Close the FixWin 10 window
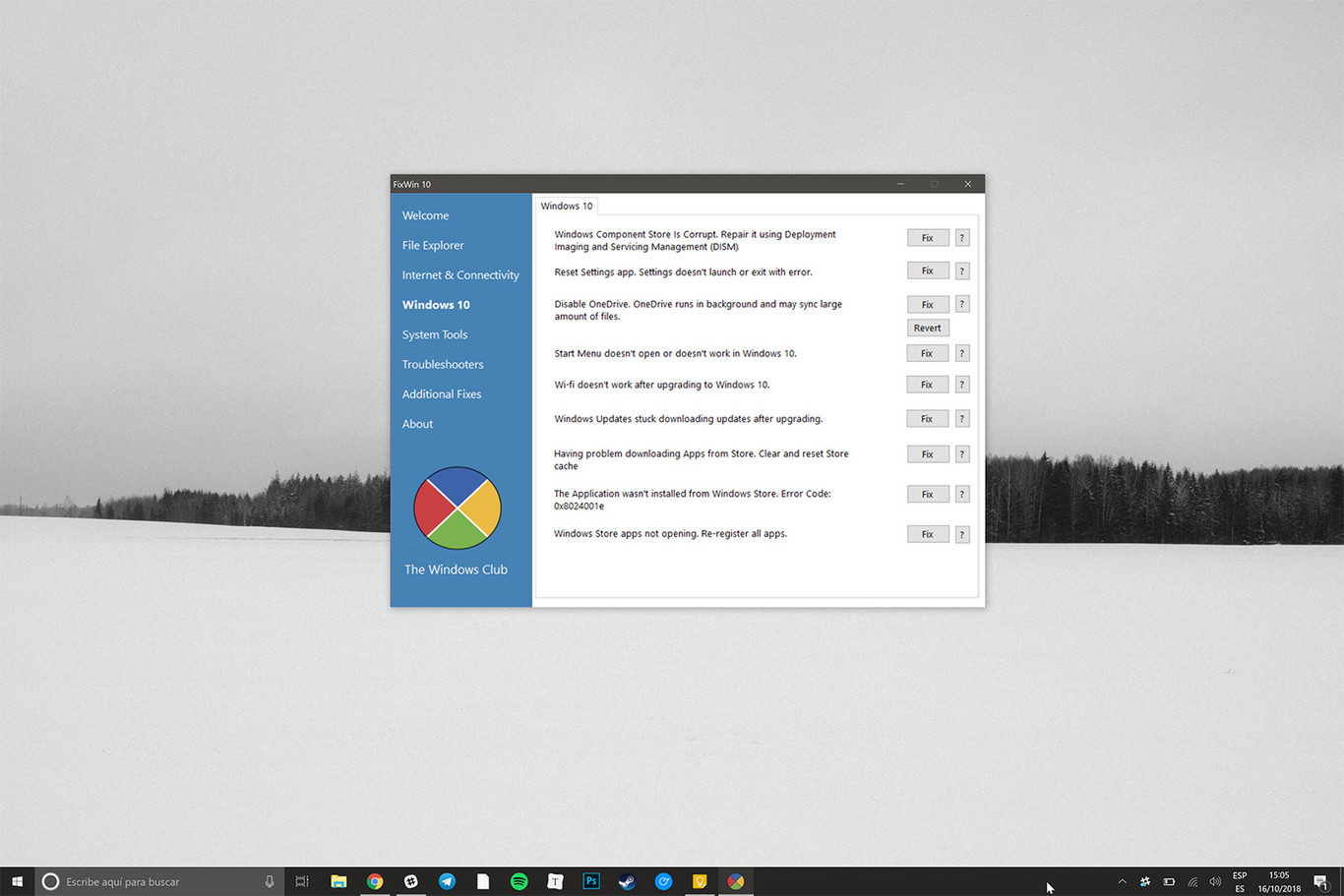Screen dimensions: 1344x896 [x=967, y=184]
